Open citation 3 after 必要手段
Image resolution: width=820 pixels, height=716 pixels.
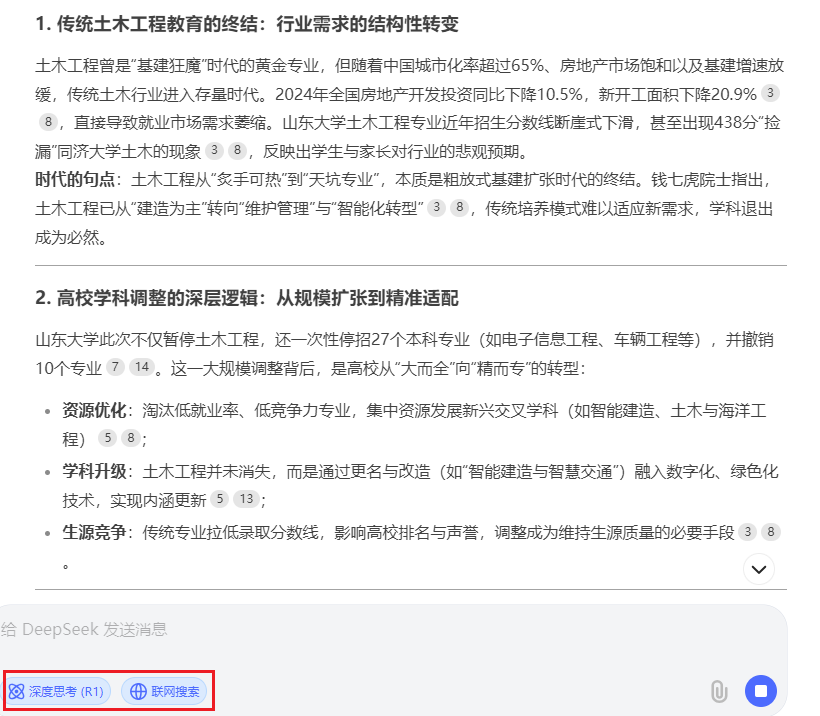tap(747, 532)
